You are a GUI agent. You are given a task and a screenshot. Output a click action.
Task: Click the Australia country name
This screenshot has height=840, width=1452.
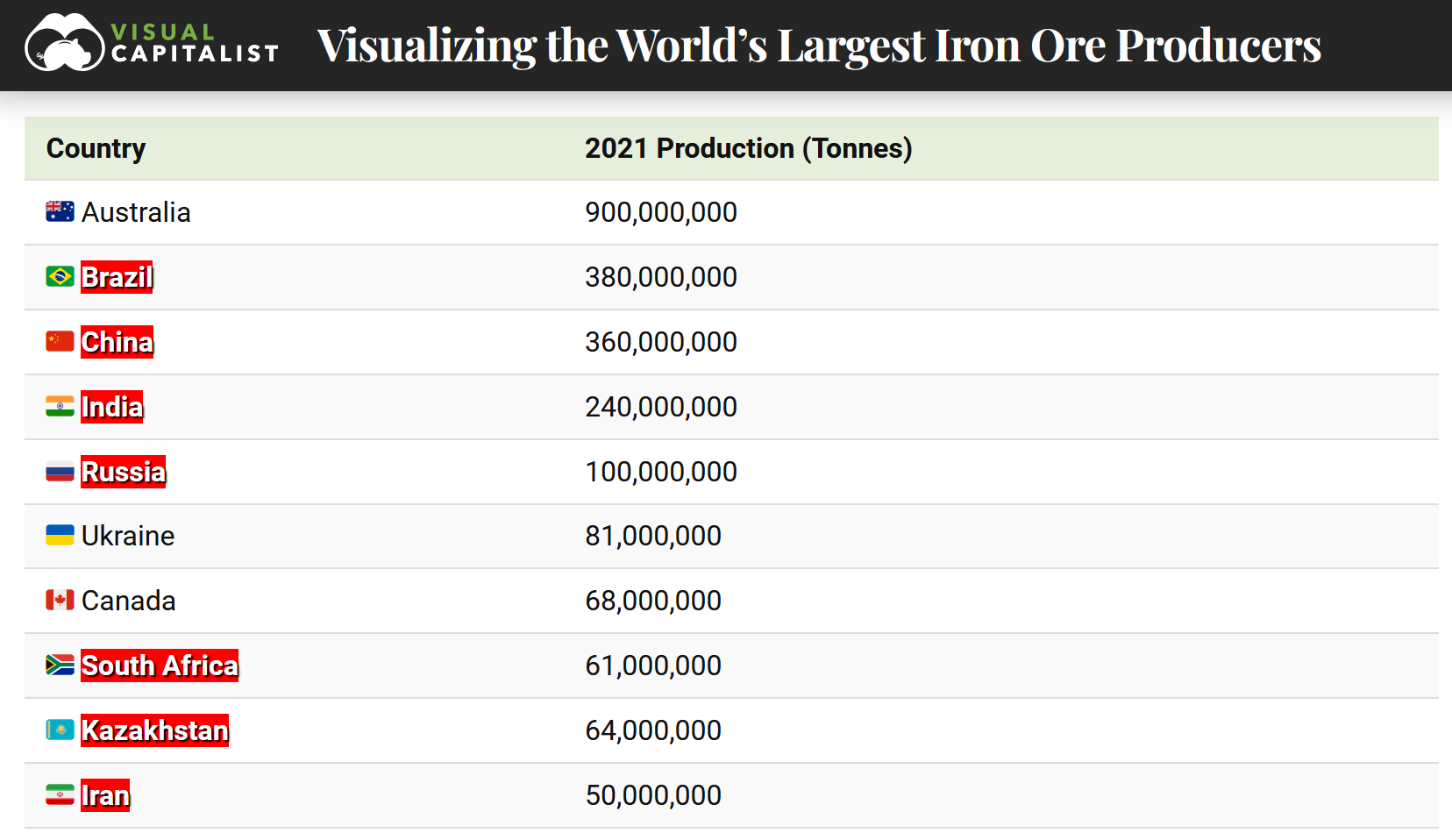(136, 212)
